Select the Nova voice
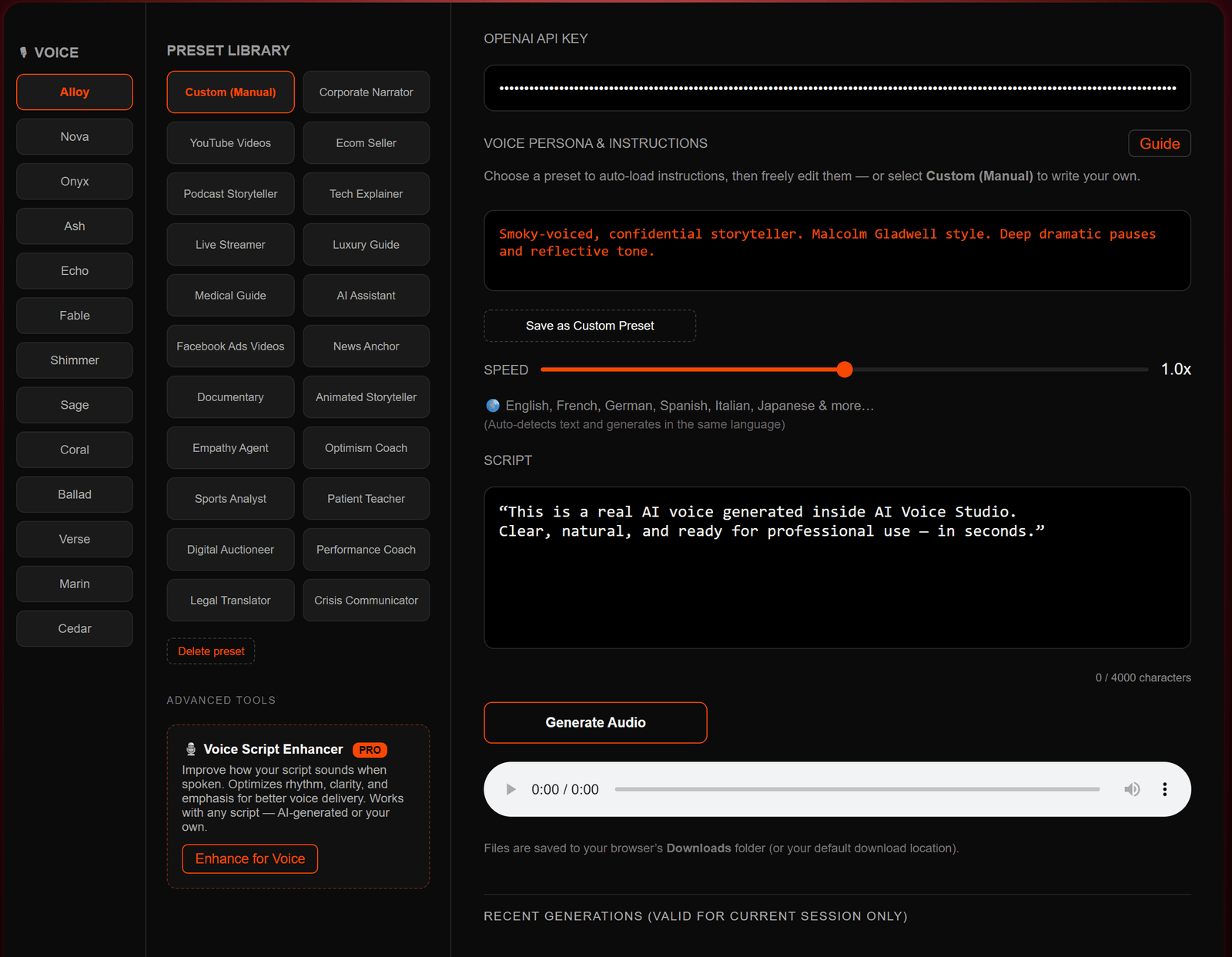The image size is (1232, 957). [74, 136]
